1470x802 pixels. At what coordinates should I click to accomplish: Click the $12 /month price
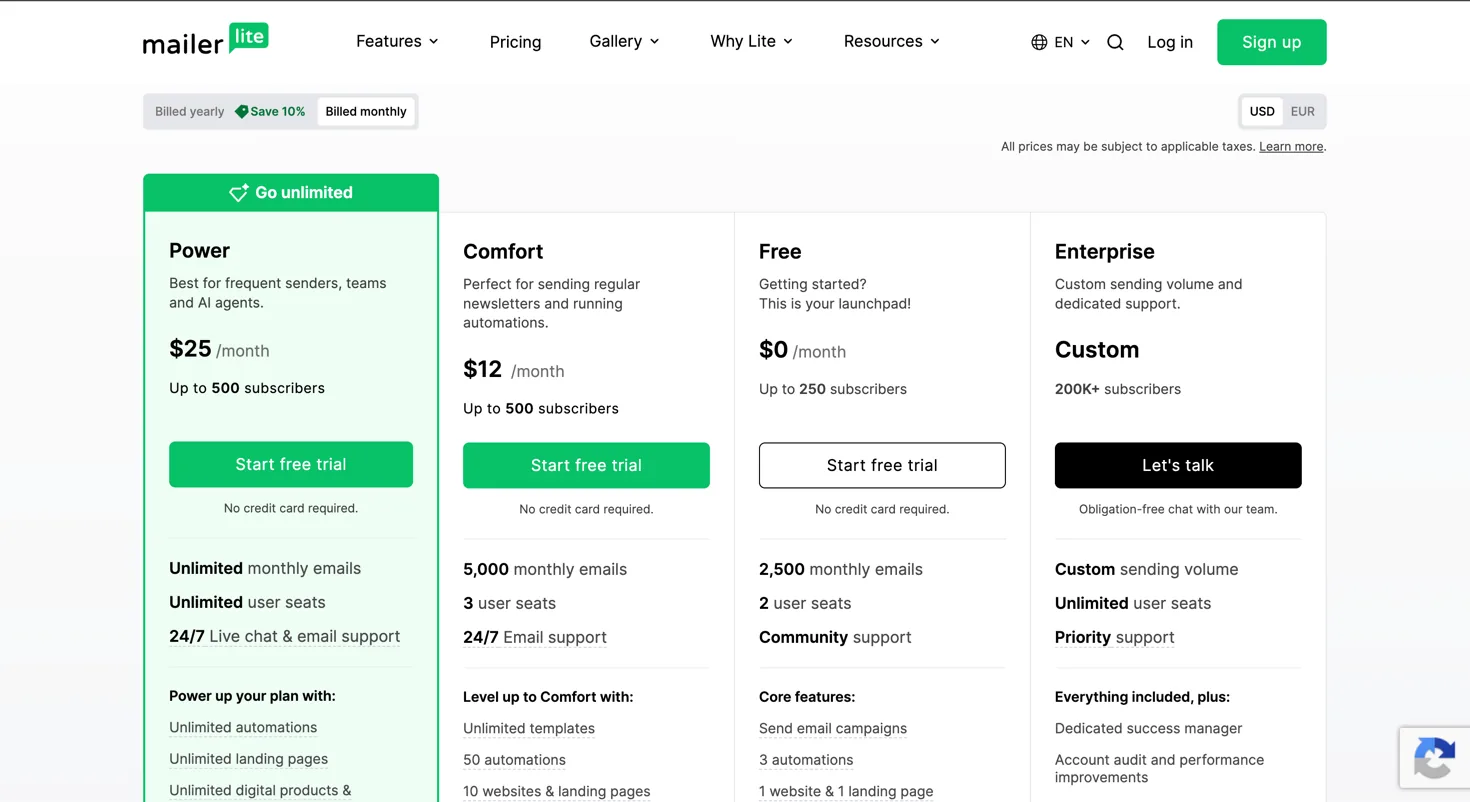click(513, 370)
